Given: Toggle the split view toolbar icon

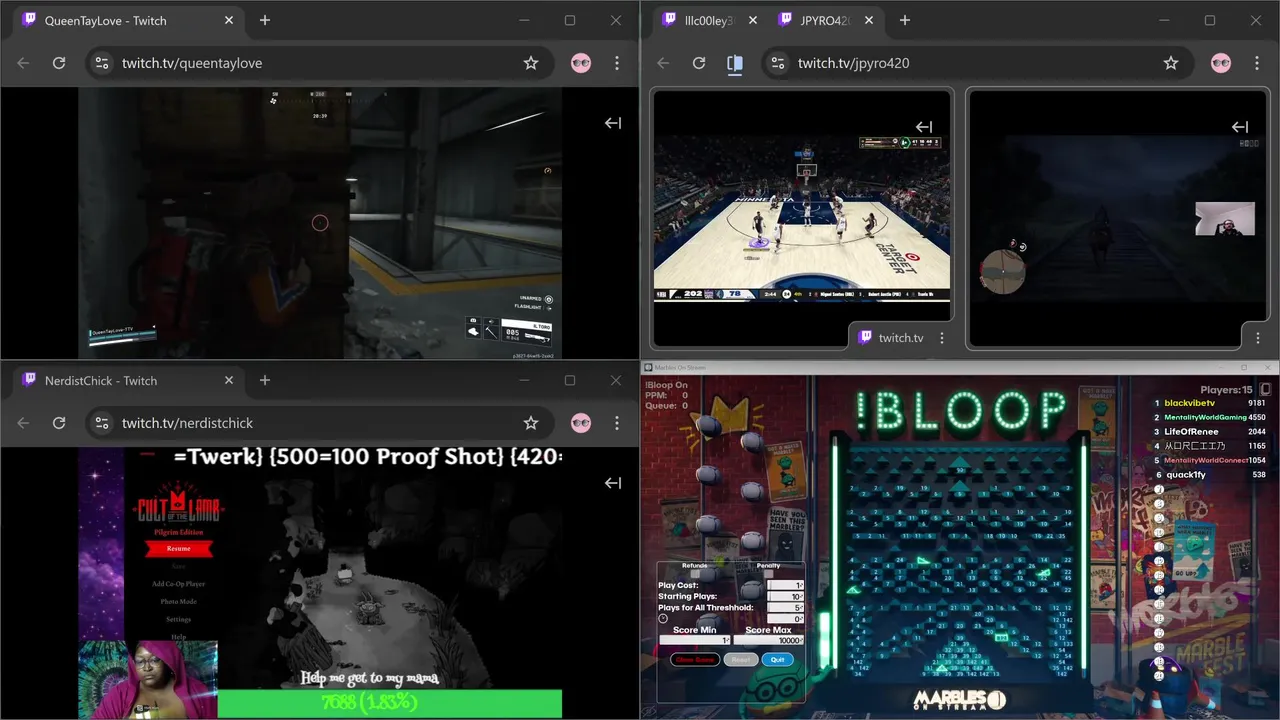Looking at the screenshot, I should click(x=735, y=63).
